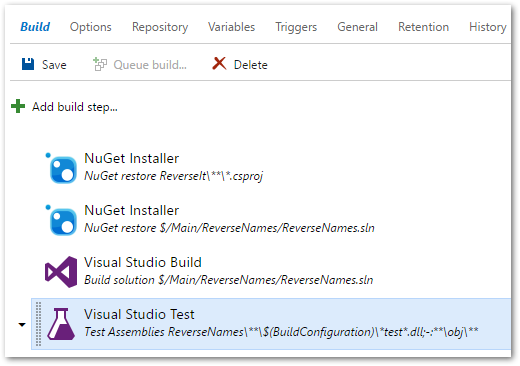The image size is (520, 366).
Task: Select the Visual Studio Test step title
Action: pos(139,314)
